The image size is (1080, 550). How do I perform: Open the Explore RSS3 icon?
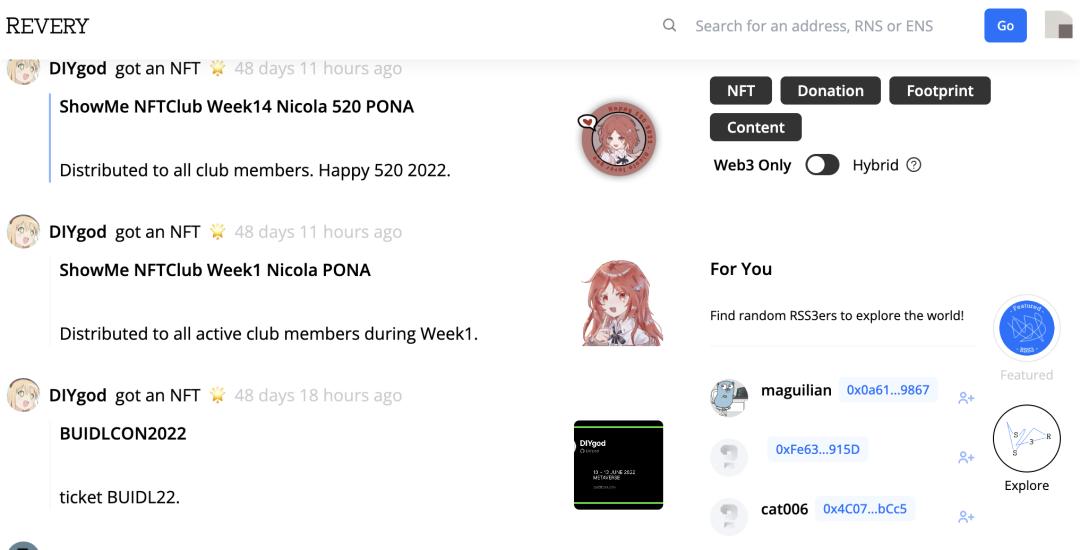click(x=1026, y=438)
